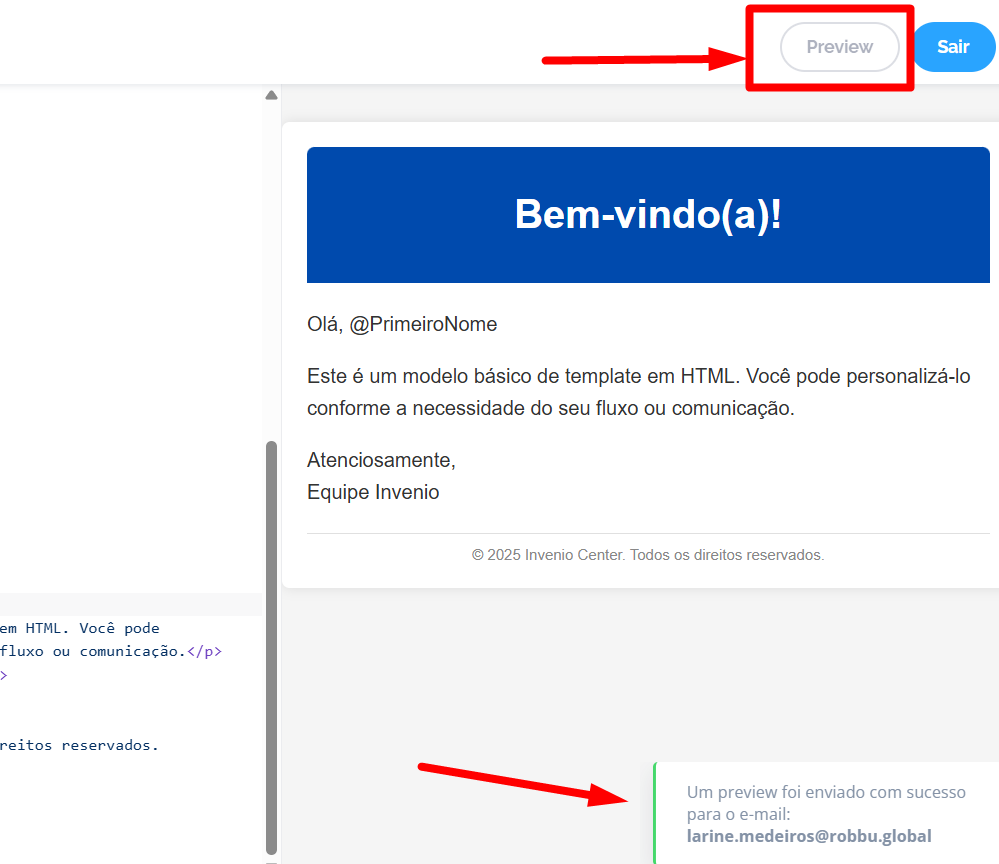Click the paragraph starting with Este é um modelo
999x864 pixels.
point(638,392)
